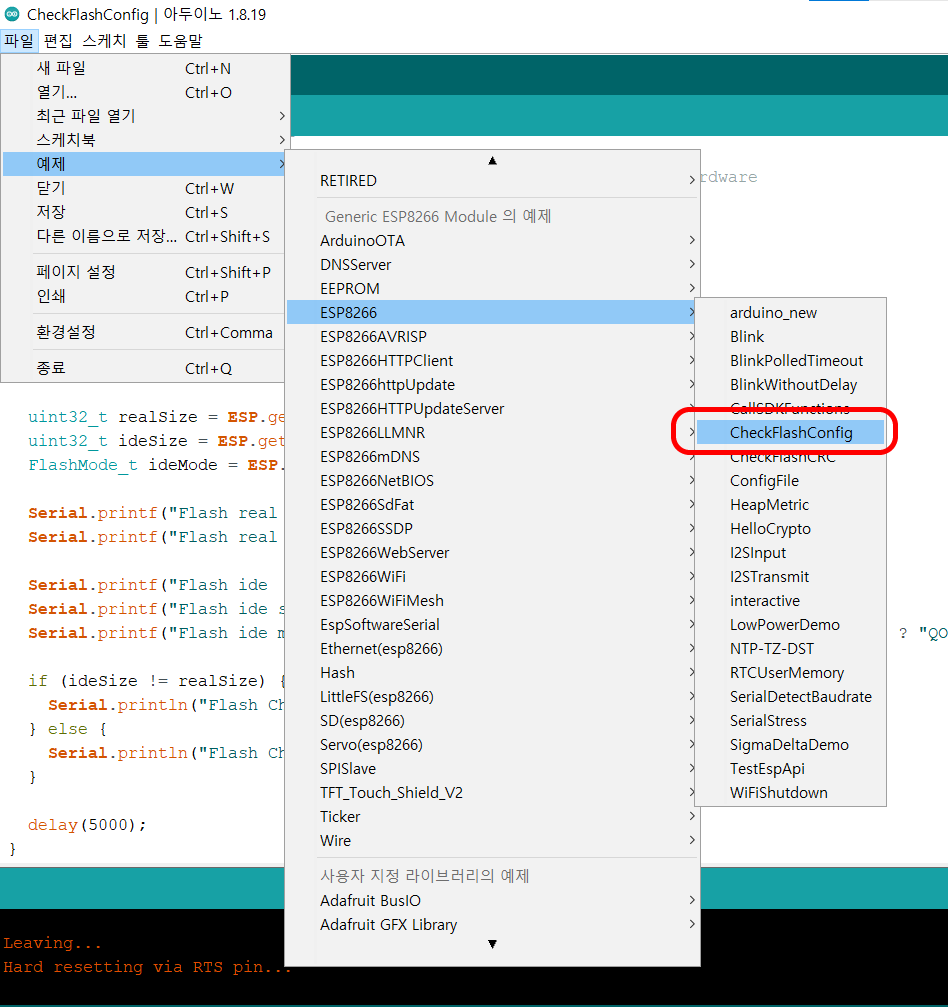Expand LittleFS(esp8266) examples
Screen dimensions: 948x1007
tap(493, 696)
